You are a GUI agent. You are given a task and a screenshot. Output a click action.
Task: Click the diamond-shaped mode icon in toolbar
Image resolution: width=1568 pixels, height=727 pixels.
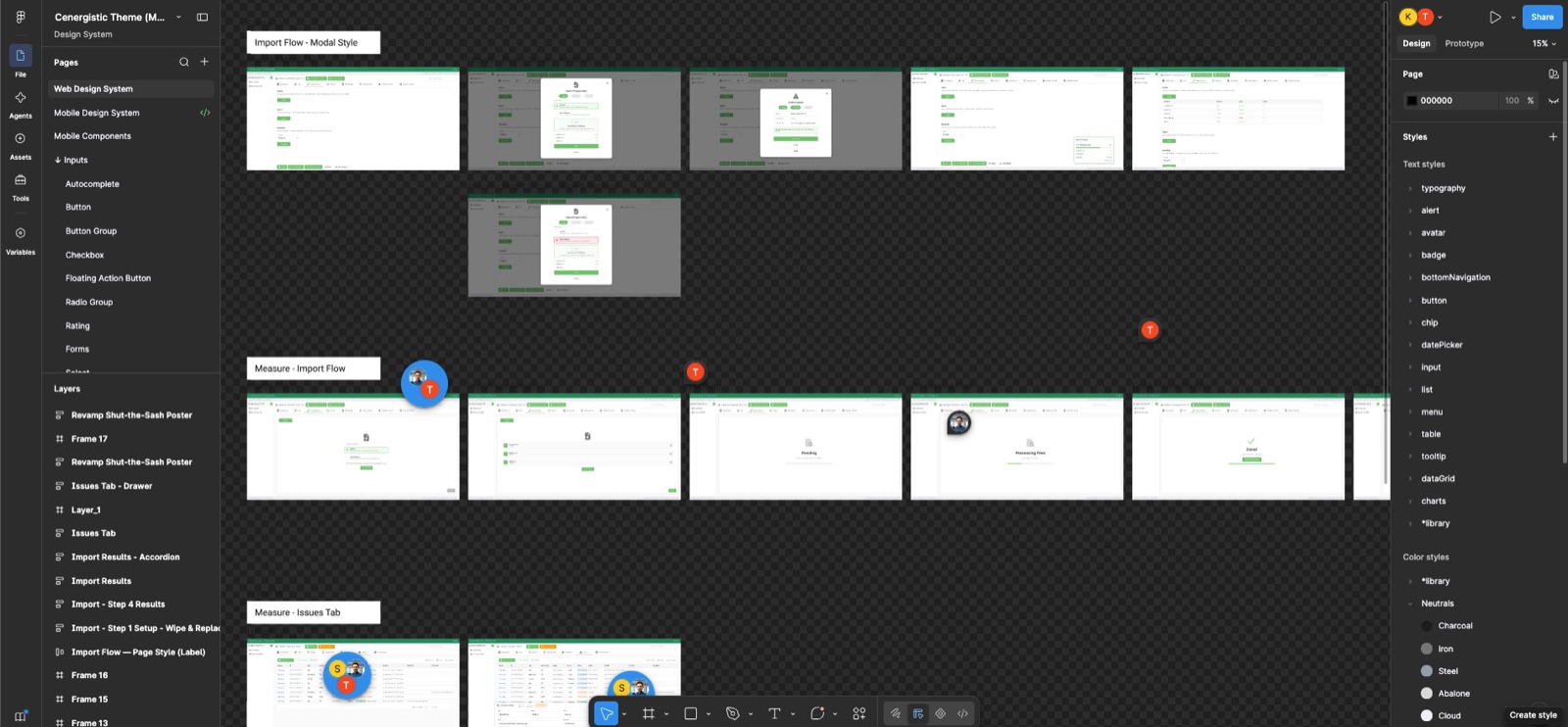coord(941,713)
